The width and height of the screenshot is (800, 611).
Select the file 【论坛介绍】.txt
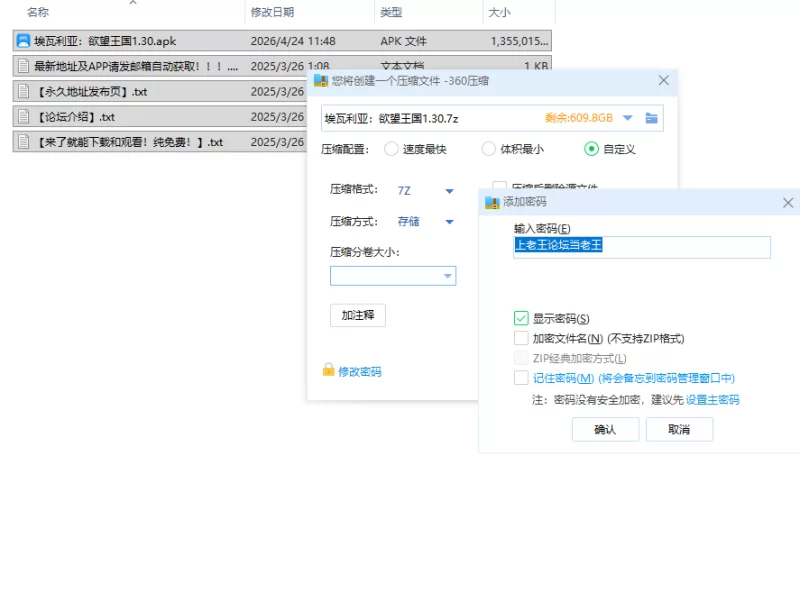click(74, 117)
